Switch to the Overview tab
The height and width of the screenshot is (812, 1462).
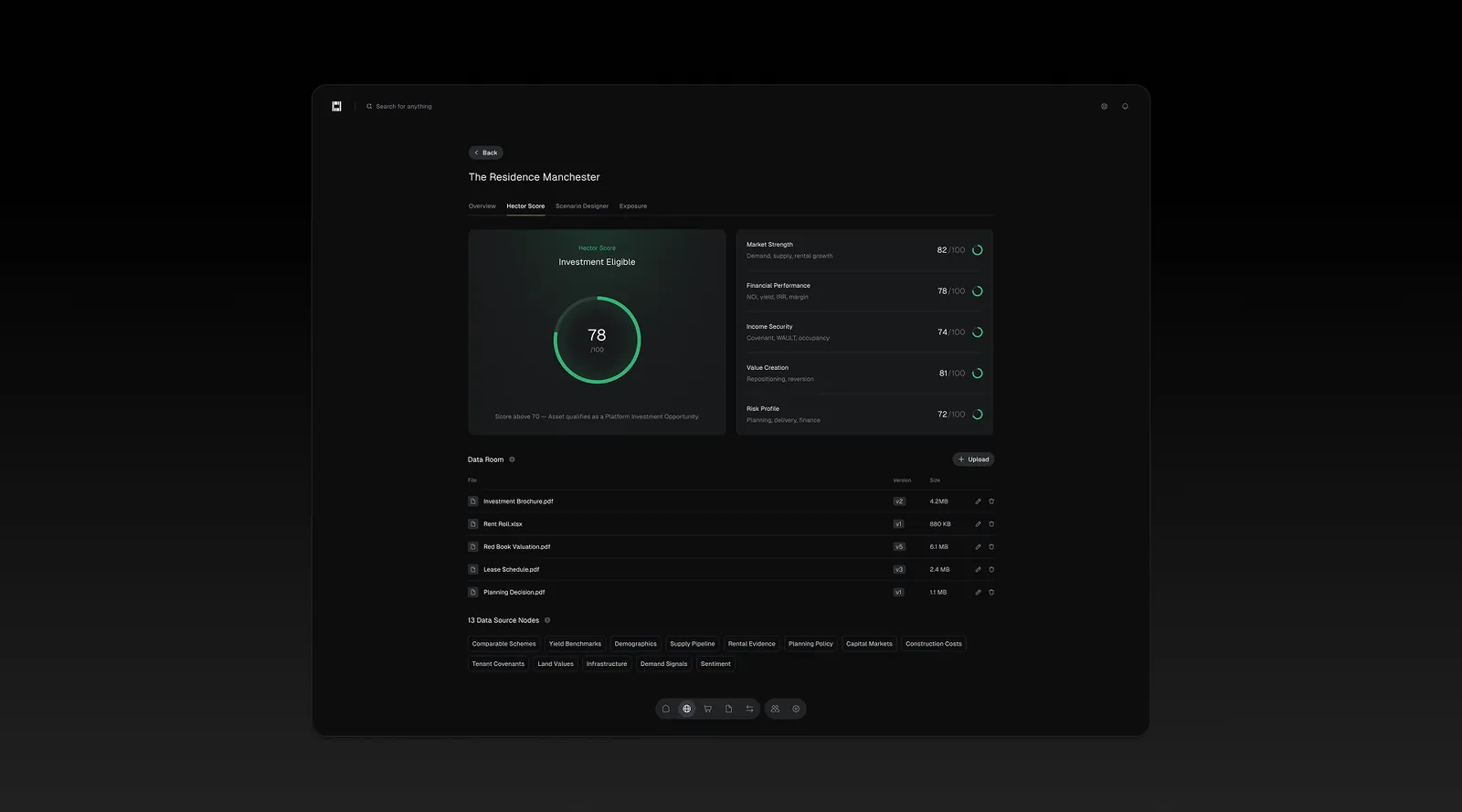point(482,206)
